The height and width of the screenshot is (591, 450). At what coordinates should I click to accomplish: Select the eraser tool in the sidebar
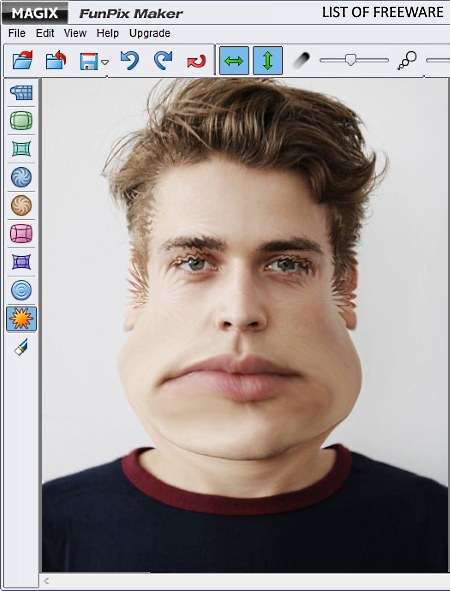[21, 347]
